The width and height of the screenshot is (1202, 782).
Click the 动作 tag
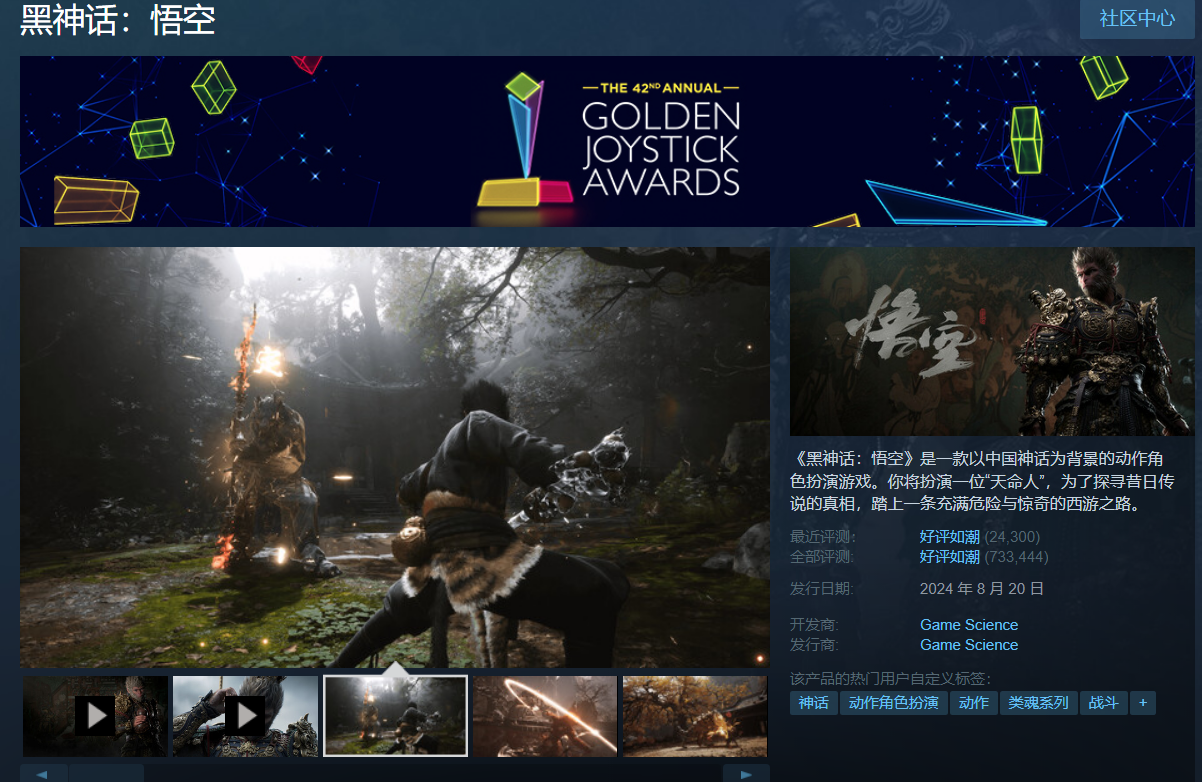[x=973, y=703]
